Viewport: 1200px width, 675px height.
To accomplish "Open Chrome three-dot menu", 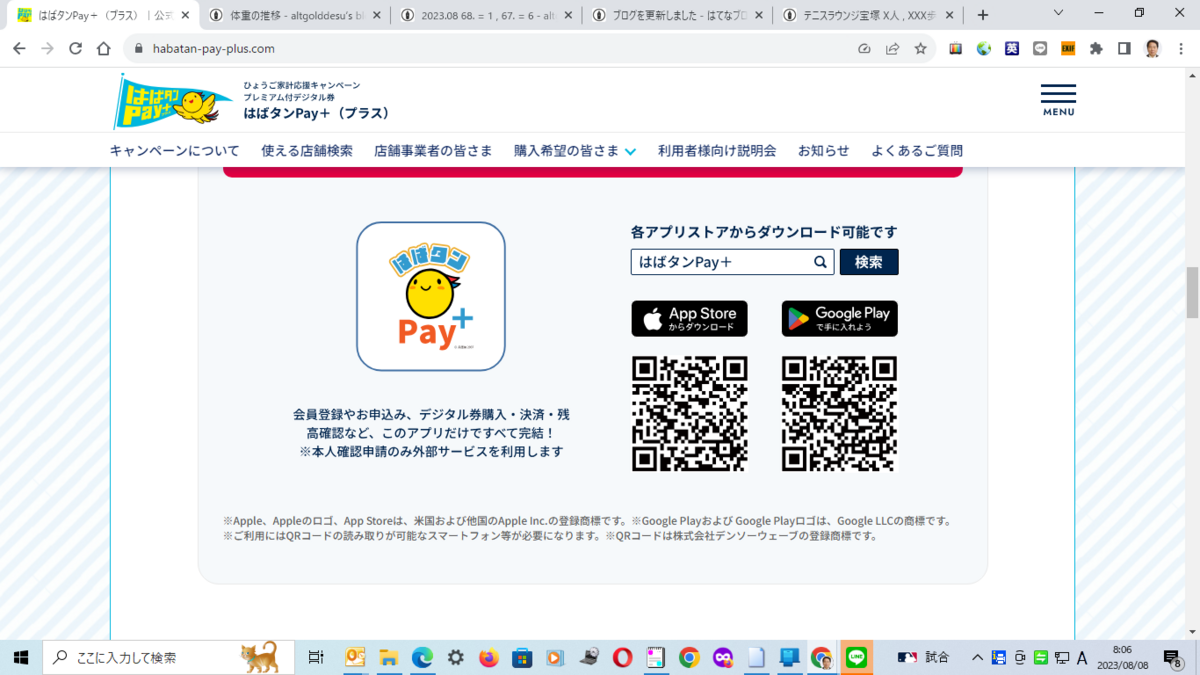I will click(x=1181, y=49).
